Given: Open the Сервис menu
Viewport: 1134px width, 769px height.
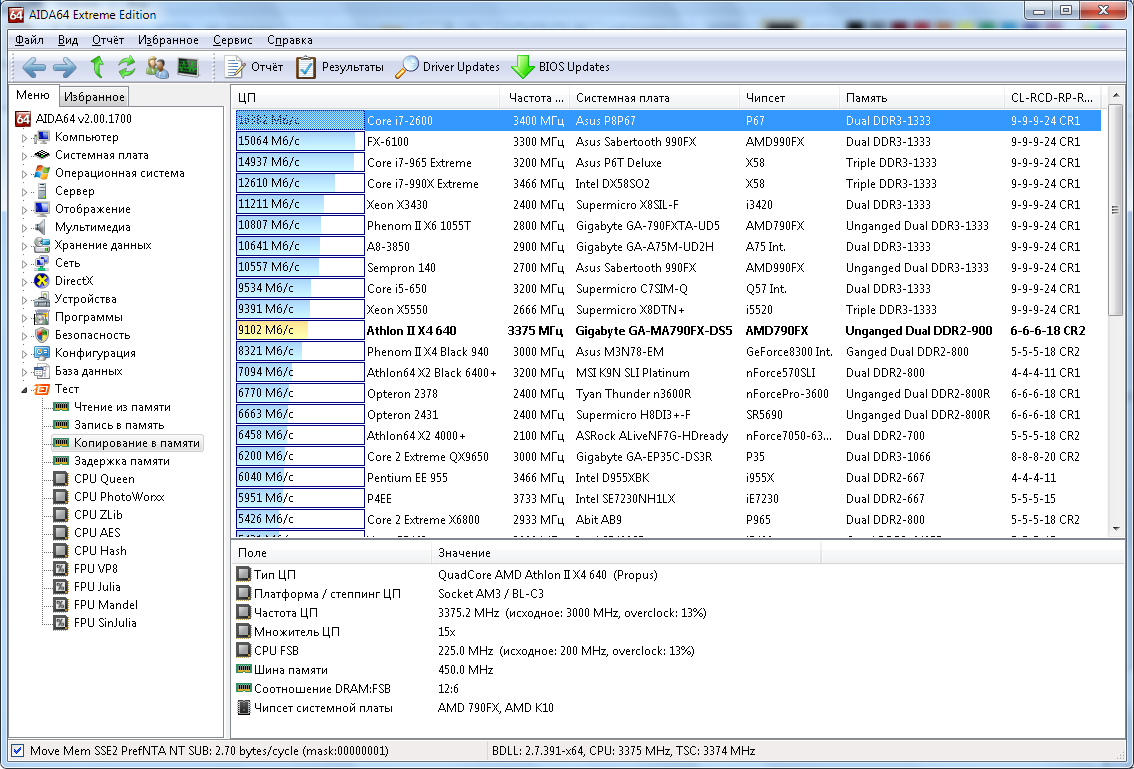Looking at the screenshot, I should click(233, 41).
